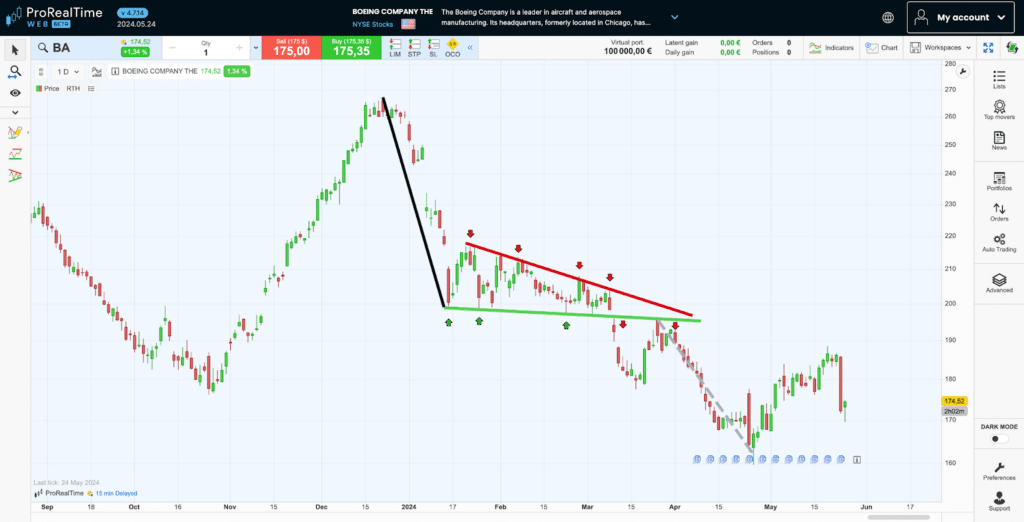The height and width of the screenshot is (522, 1024).
Task: Open the Advanced tools panel
Action: [x=999, y=284]
